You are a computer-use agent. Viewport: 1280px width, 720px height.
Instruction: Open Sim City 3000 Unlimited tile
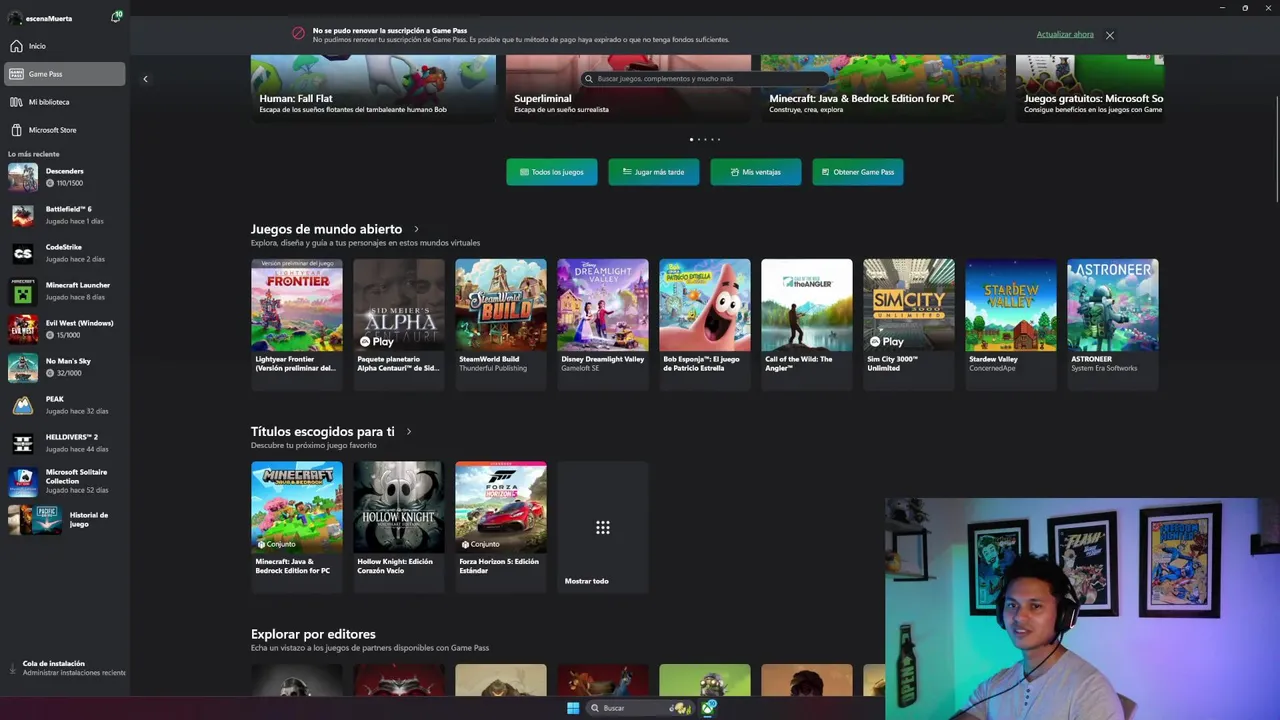909,324
